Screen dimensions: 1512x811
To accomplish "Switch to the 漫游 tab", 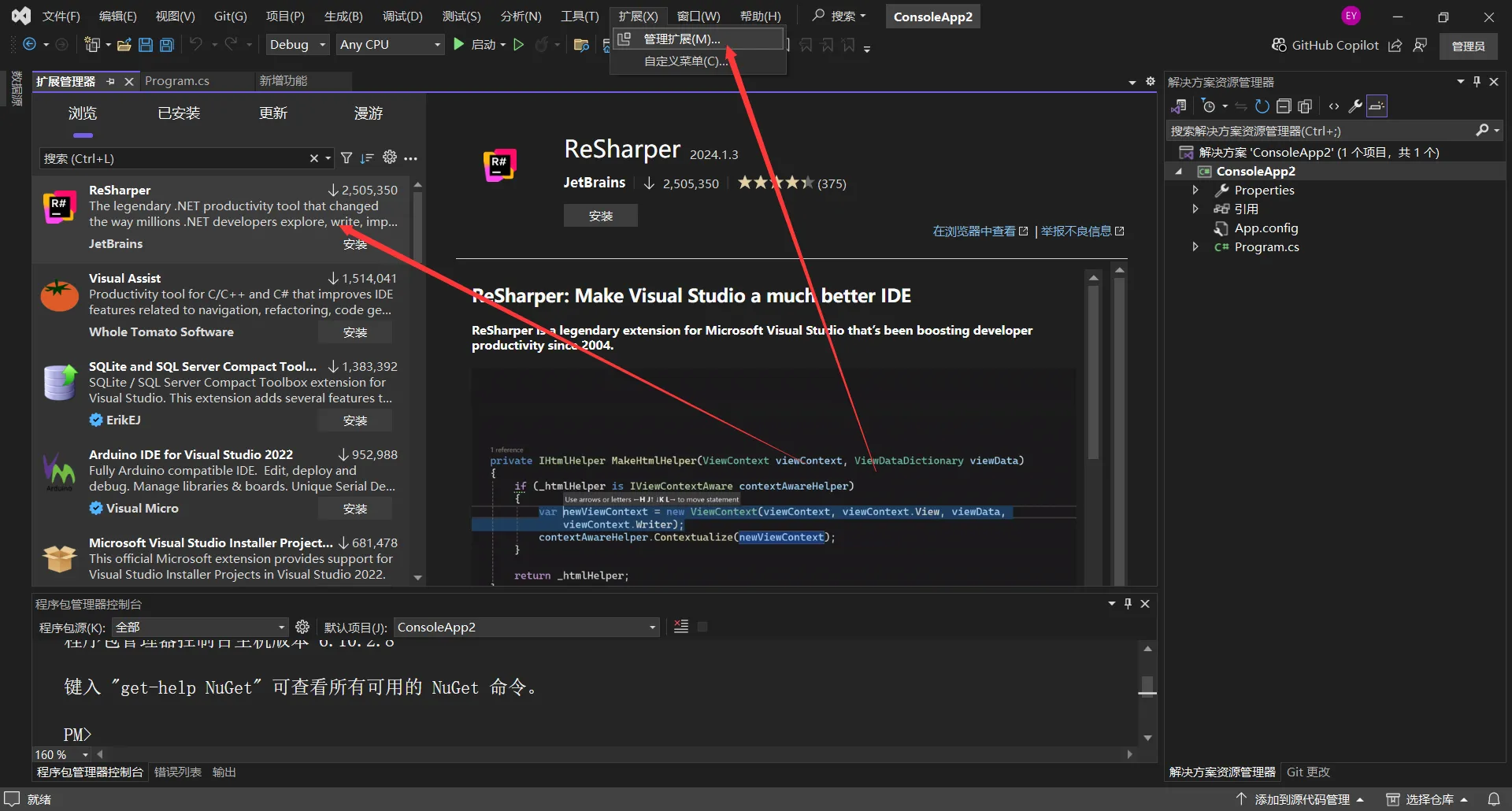I will [x=369, y=113].
